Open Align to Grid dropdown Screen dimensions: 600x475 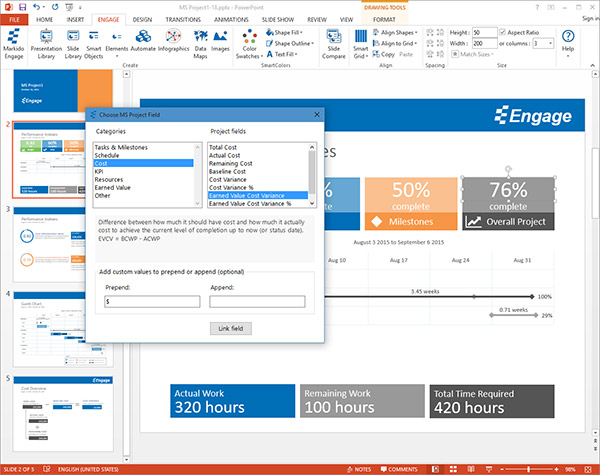395,43
